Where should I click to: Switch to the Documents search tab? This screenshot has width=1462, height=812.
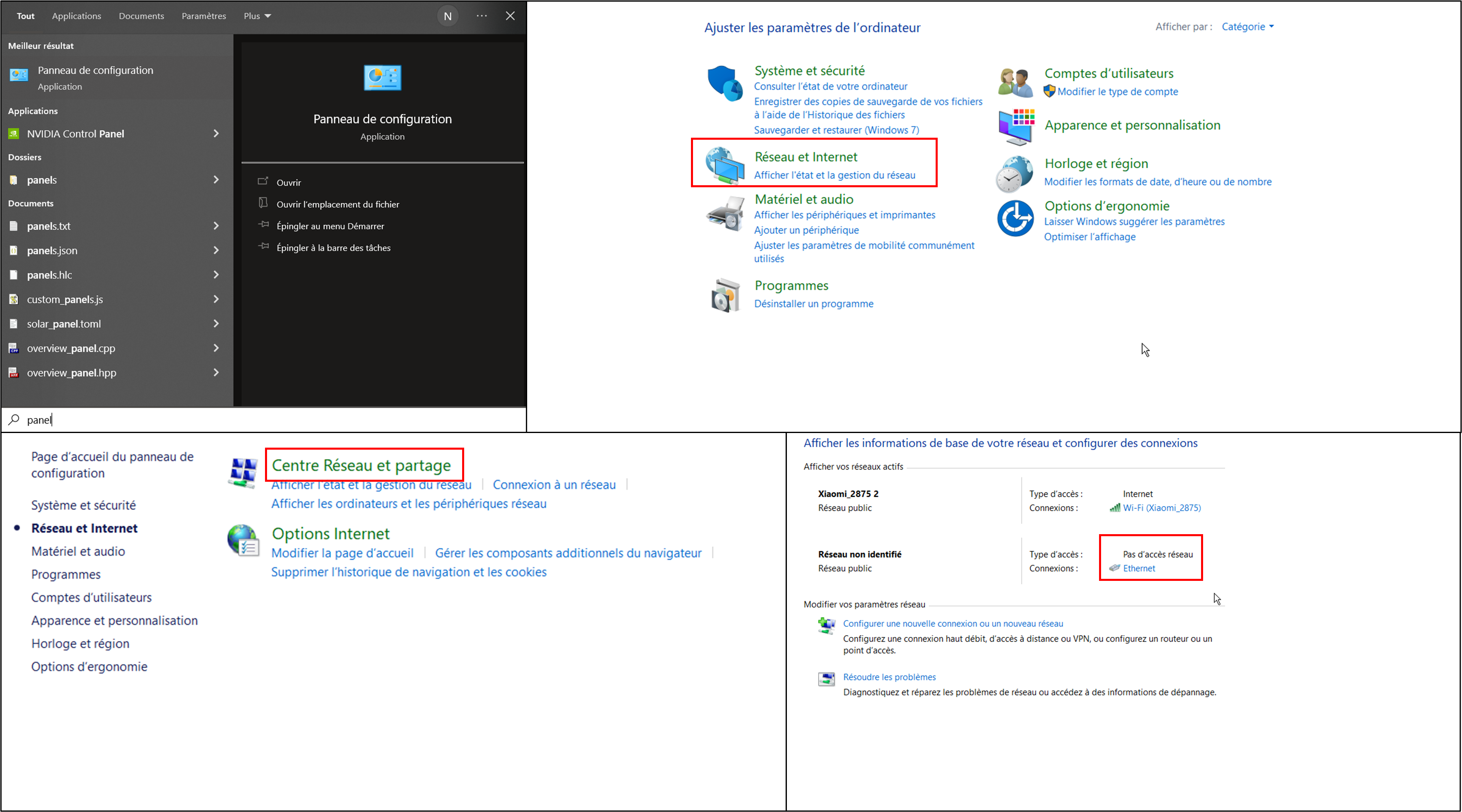(141, 16)
